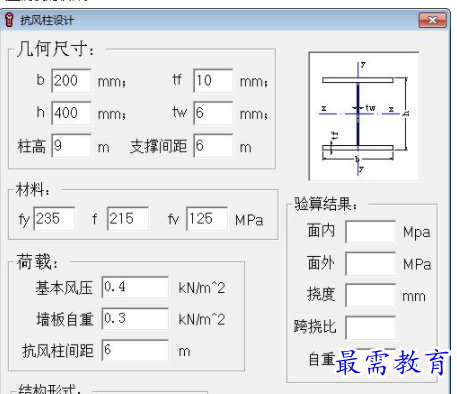Edit the fv field showing 125

(207, 219)
